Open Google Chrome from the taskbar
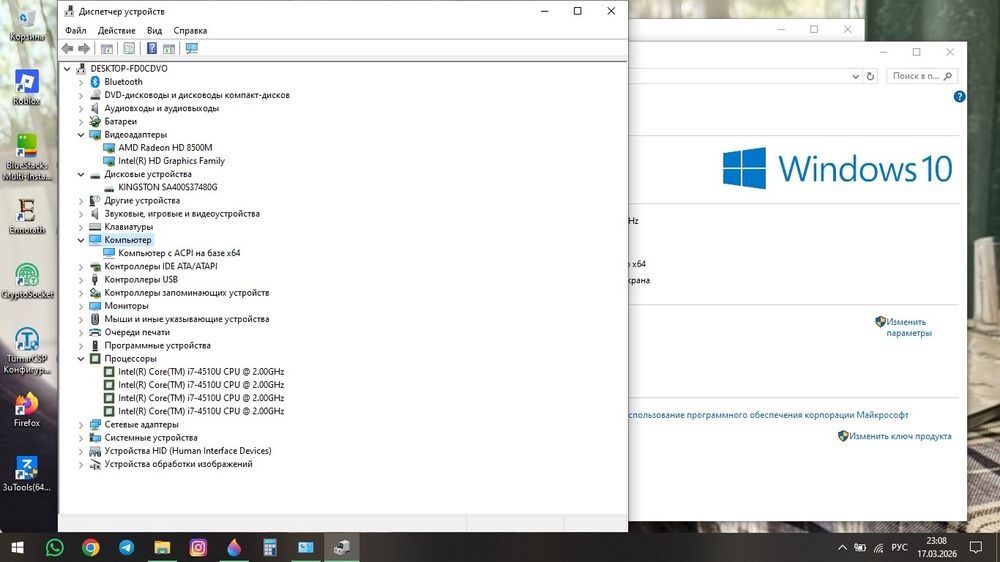 [91, 547]
